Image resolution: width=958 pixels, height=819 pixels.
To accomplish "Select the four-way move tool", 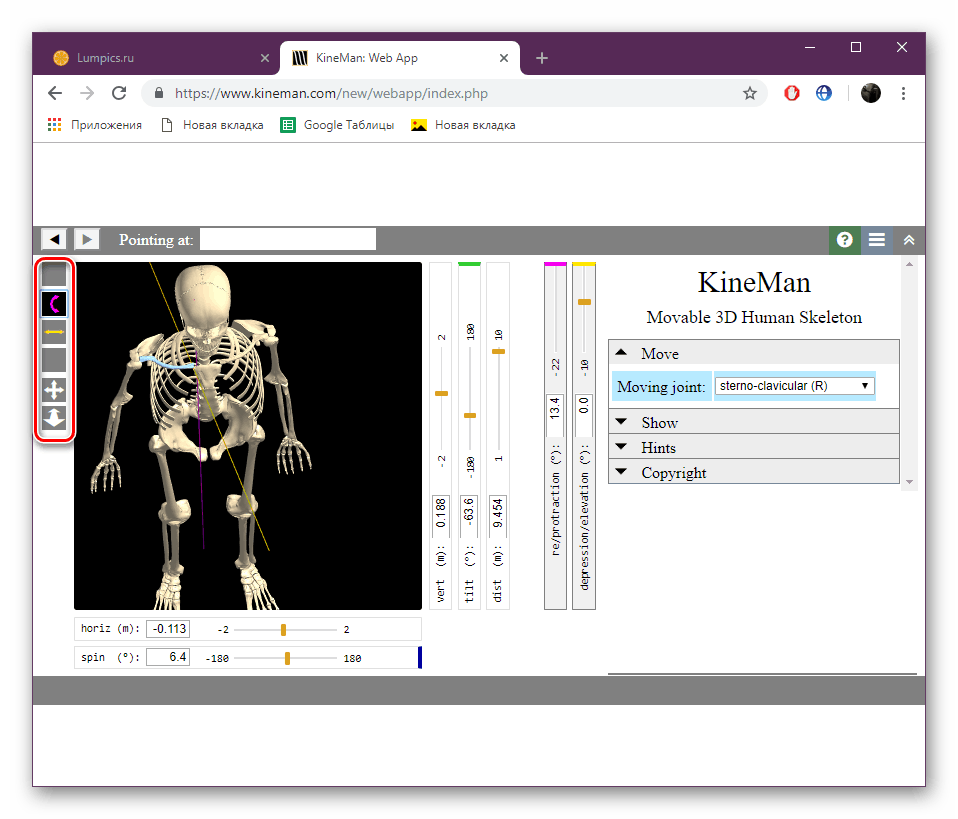I will click(x=54, y=389).
